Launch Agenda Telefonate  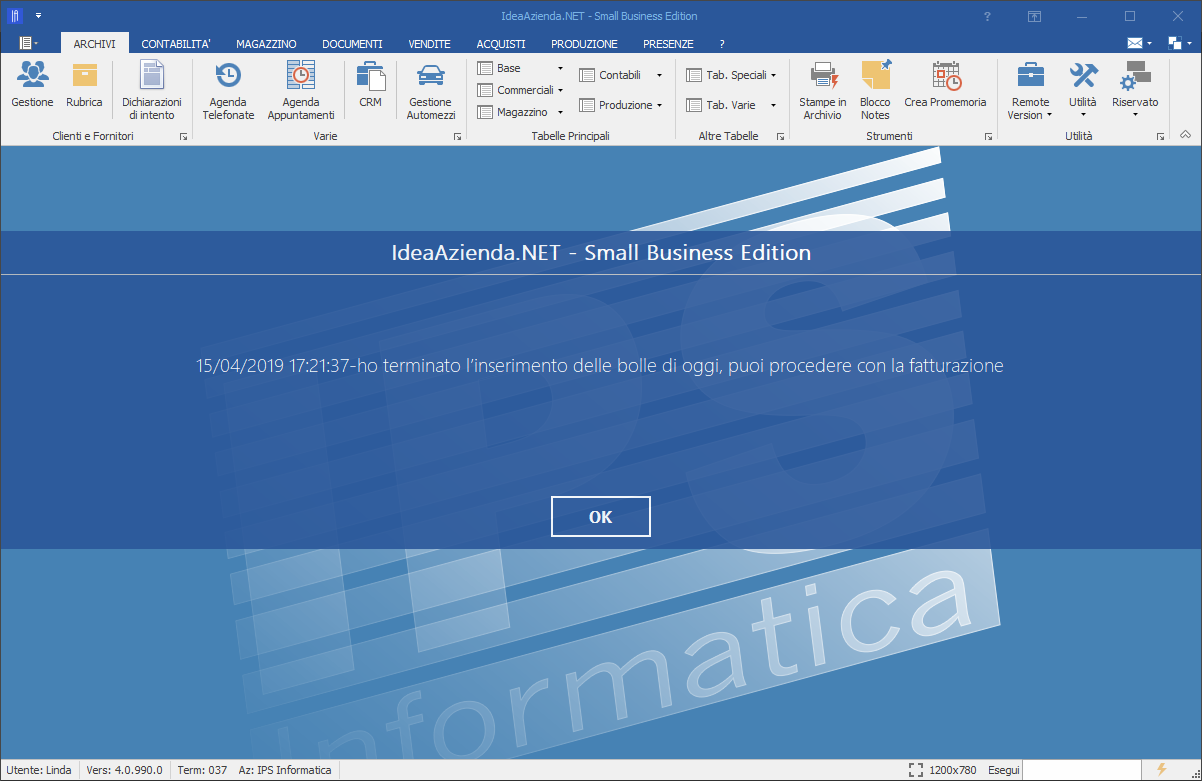[228, 91]
